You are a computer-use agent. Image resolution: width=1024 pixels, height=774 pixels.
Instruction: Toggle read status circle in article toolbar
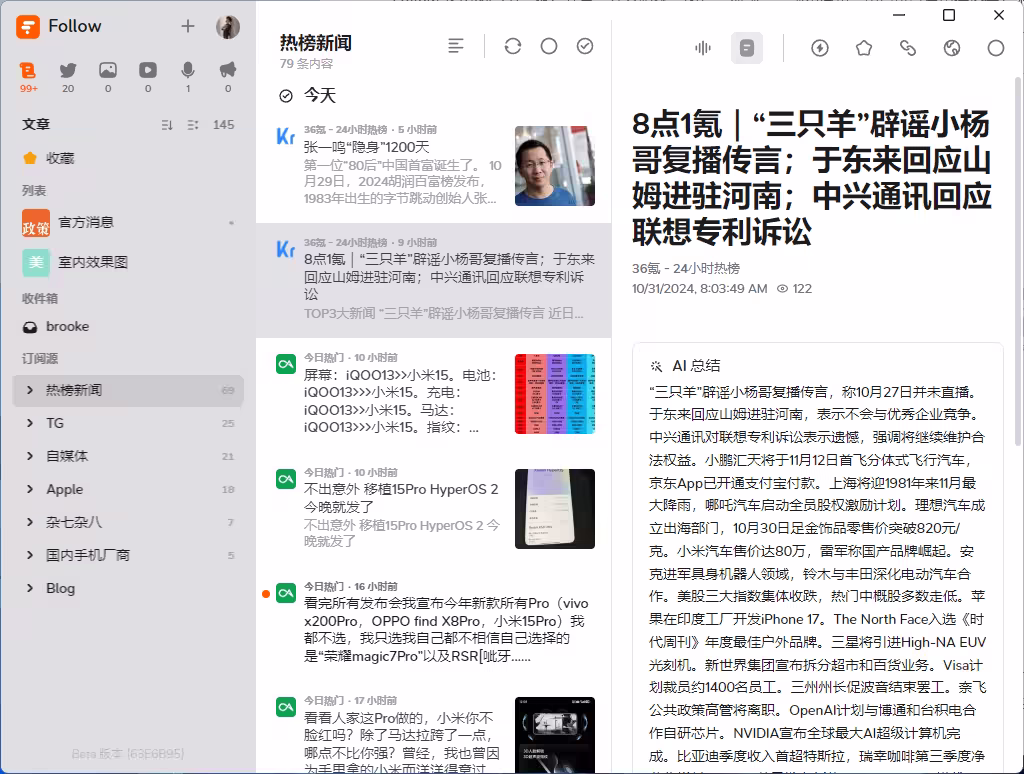[996, 47]
